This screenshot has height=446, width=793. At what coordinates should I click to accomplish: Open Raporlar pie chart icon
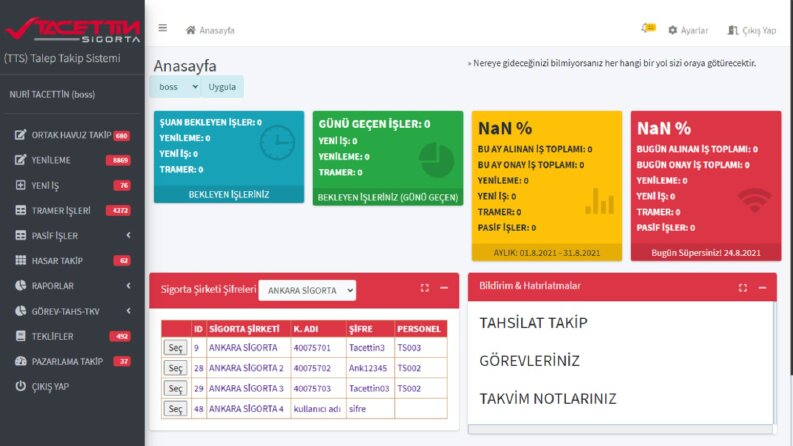coord(20,286)
